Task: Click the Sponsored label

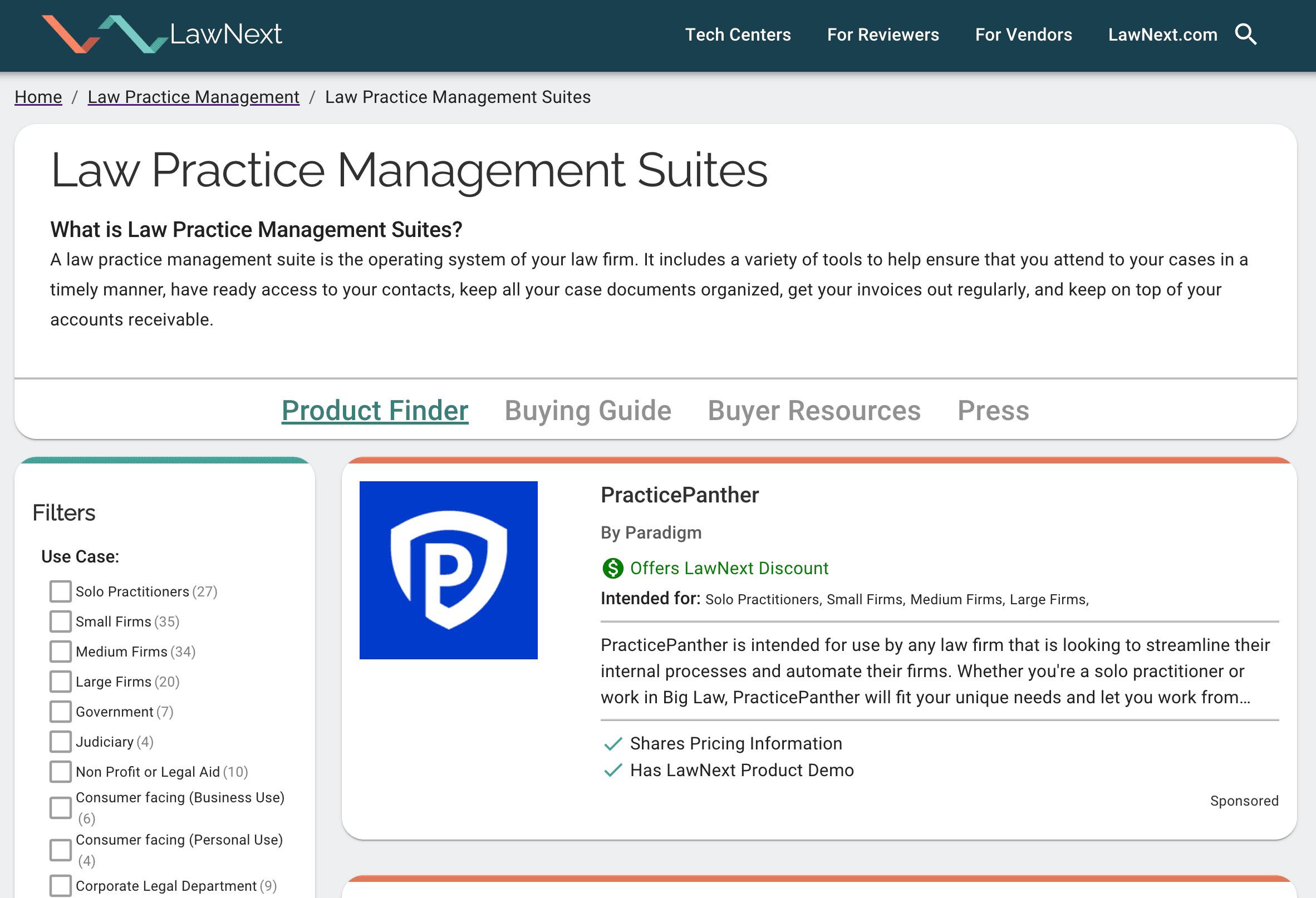Action: (x=1244, y=801)
